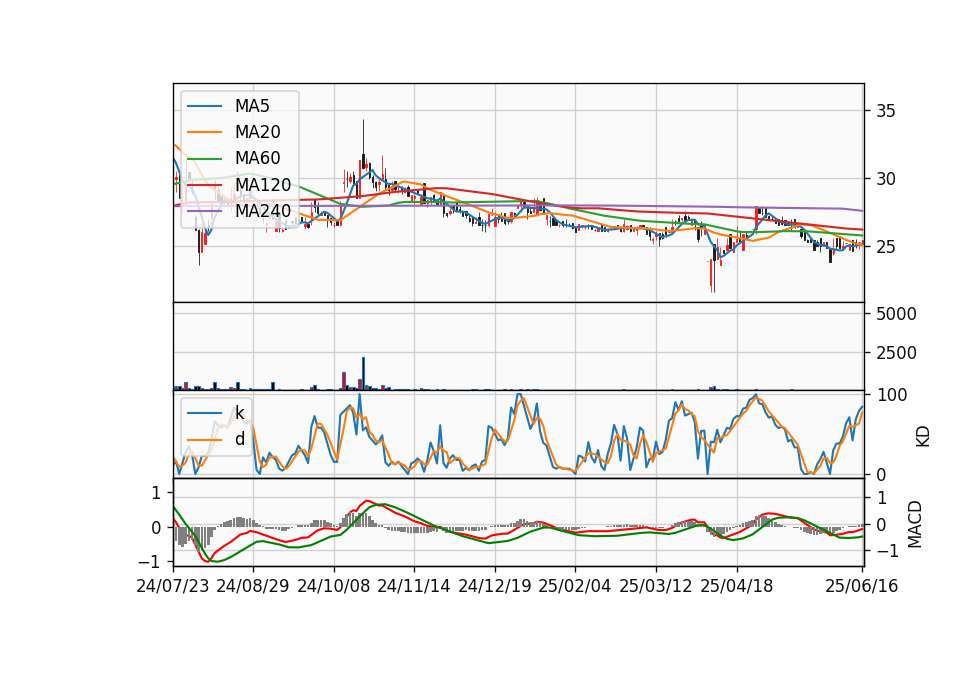
Task: Click the 30 price axis tick label
Action: [x=885, y=179]
